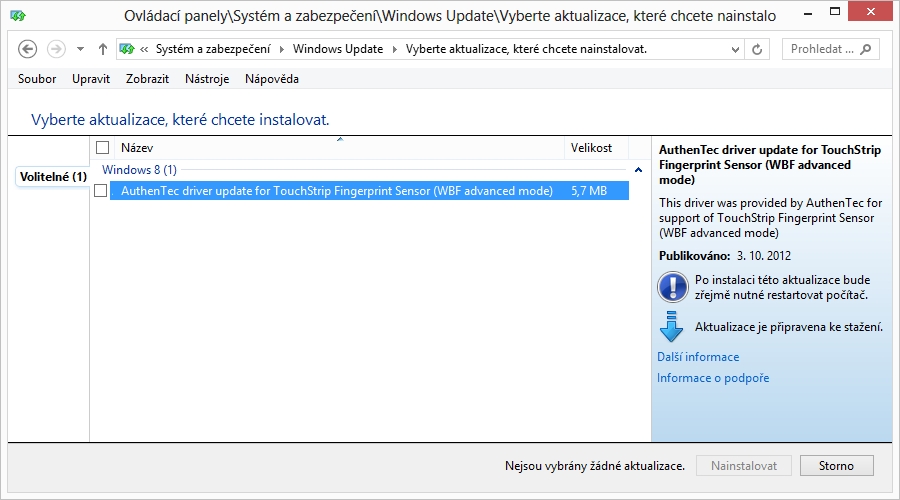
Task: Click the 'Vyberte aktualizace, které chcete instalovat.' heading
Action: coord(180,120)
